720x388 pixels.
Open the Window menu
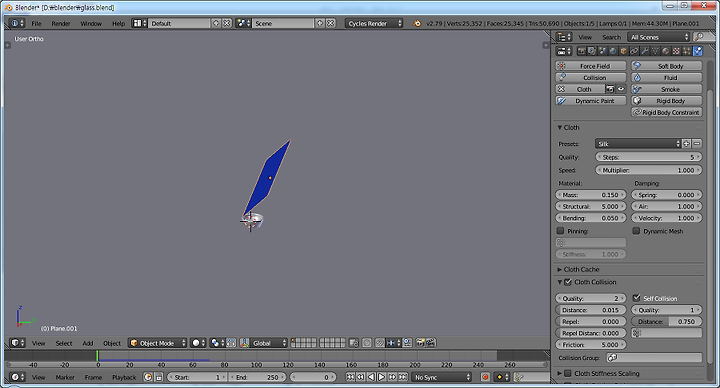point(91,23)
